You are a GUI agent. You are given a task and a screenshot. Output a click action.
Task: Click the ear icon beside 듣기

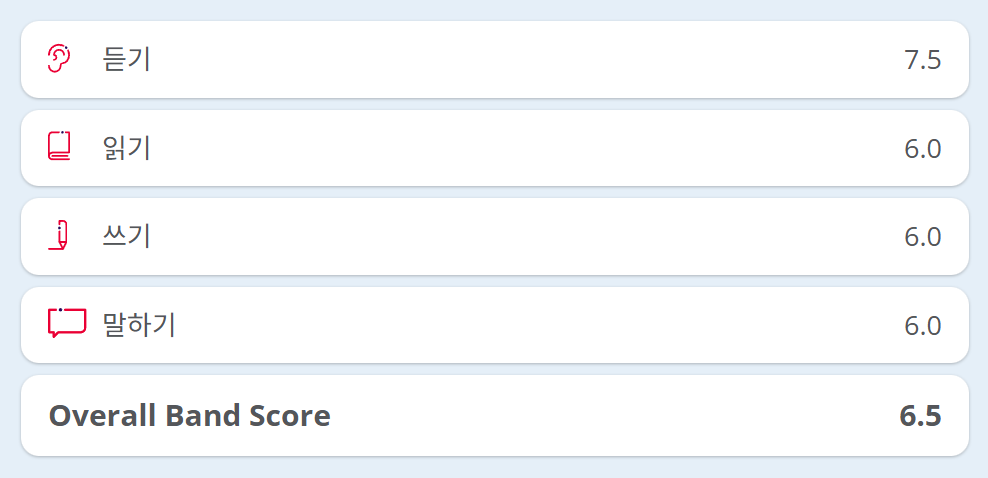60,59
